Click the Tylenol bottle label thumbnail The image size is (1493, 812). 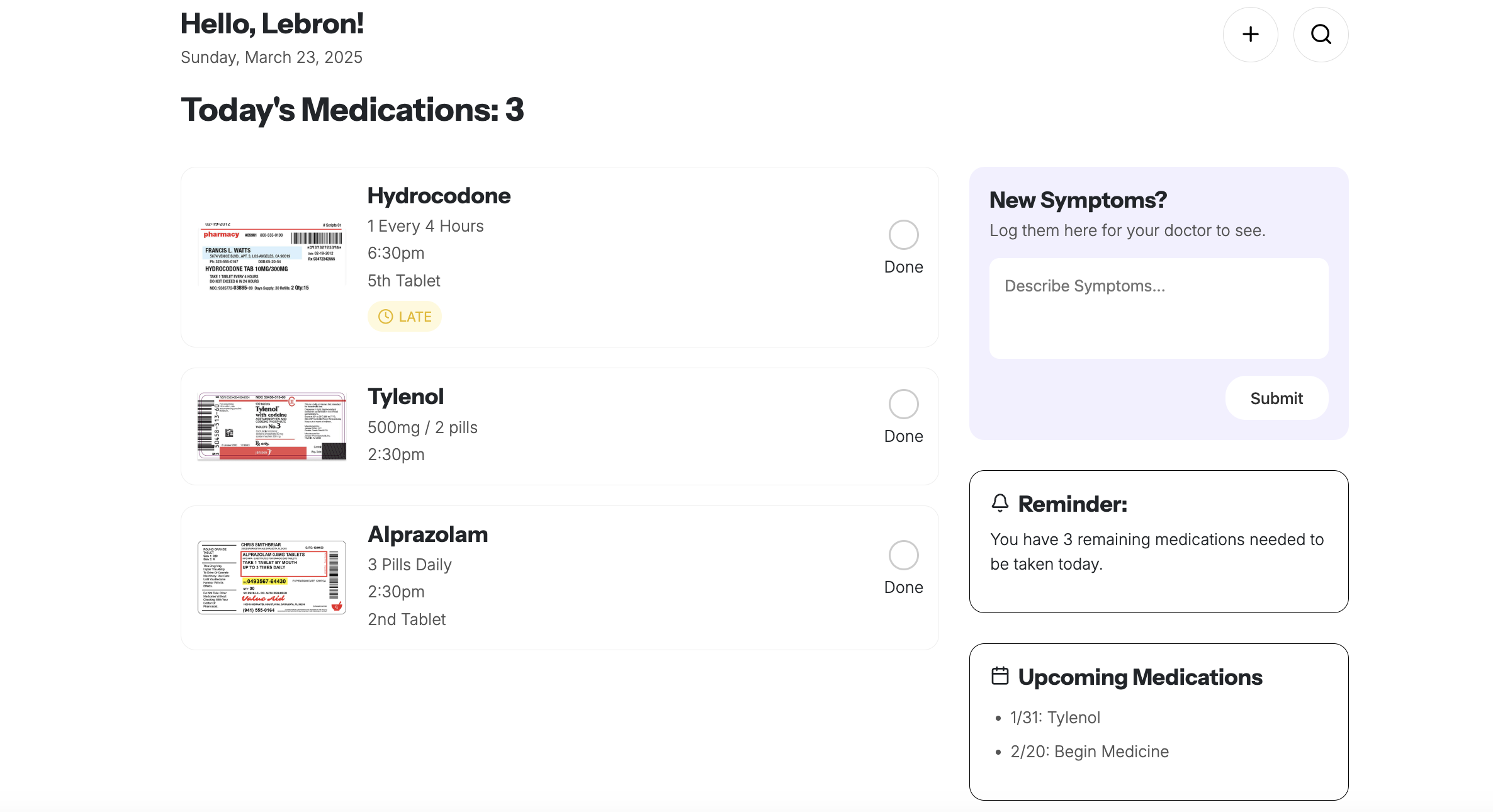pyautogui.click(x=272, y=426)
